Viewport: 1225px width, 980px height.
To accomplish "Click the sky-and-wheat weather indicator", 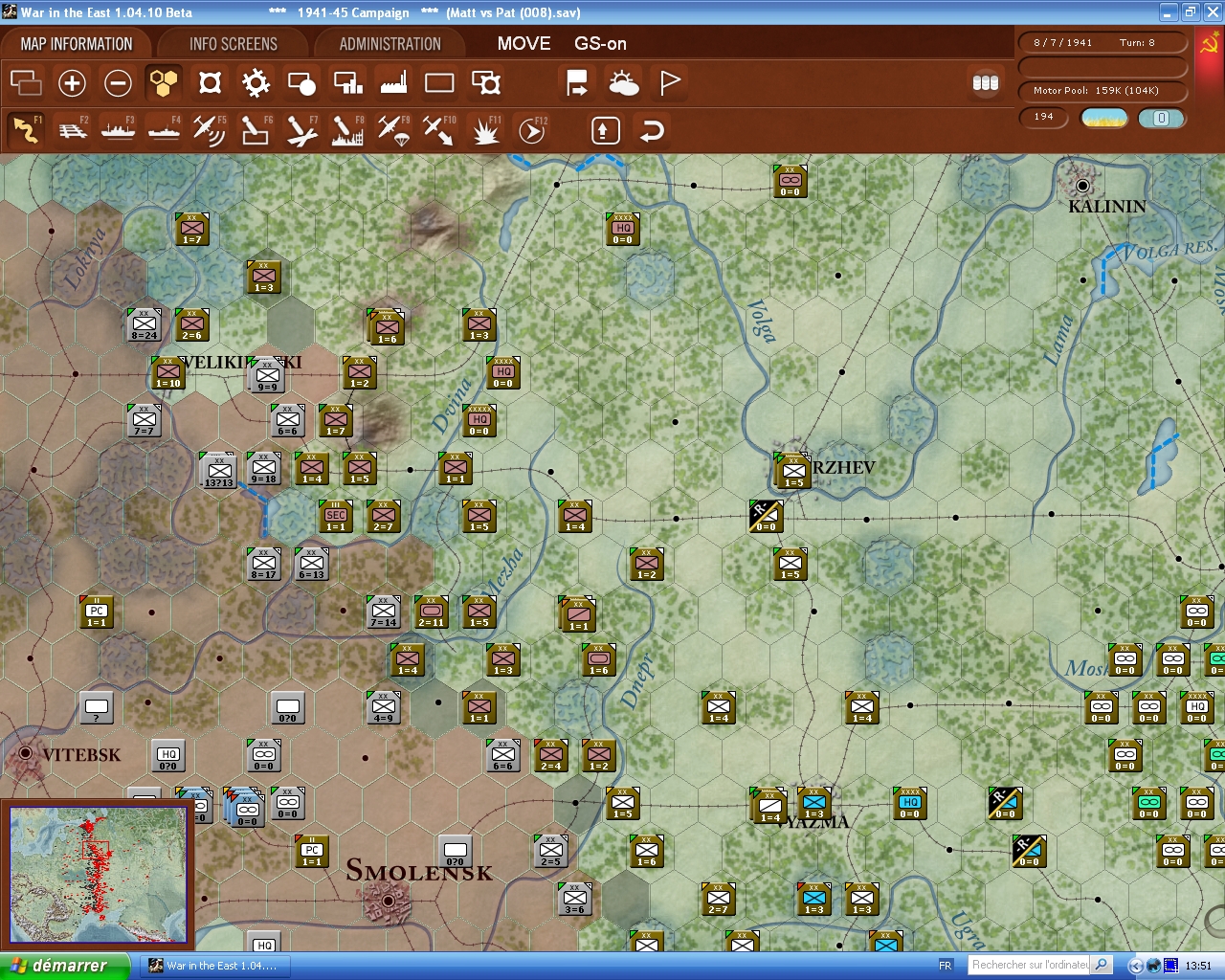I will point(1104,118).
